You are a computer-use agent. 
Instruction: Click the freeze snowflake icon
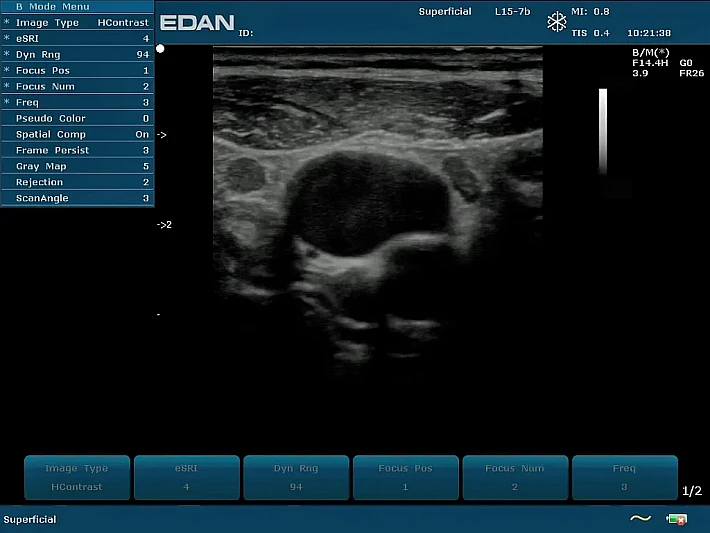[557, 21]
